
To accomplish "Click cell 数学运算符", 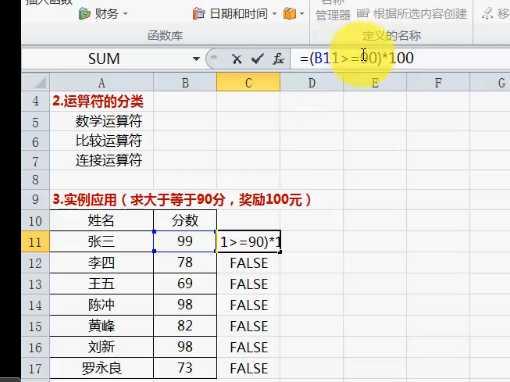I will [101, 121].
